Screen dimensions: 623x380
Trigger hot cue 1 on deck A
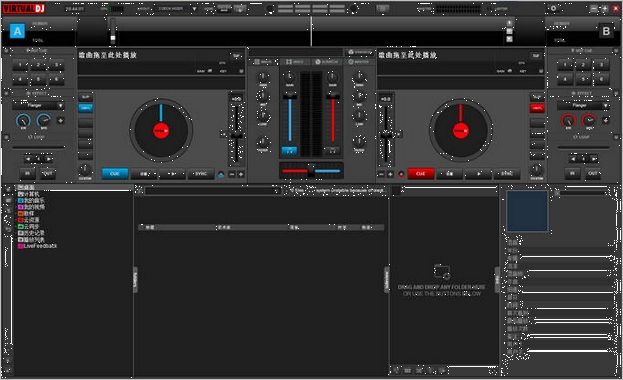pyautogui.click(x=20, y=65)
